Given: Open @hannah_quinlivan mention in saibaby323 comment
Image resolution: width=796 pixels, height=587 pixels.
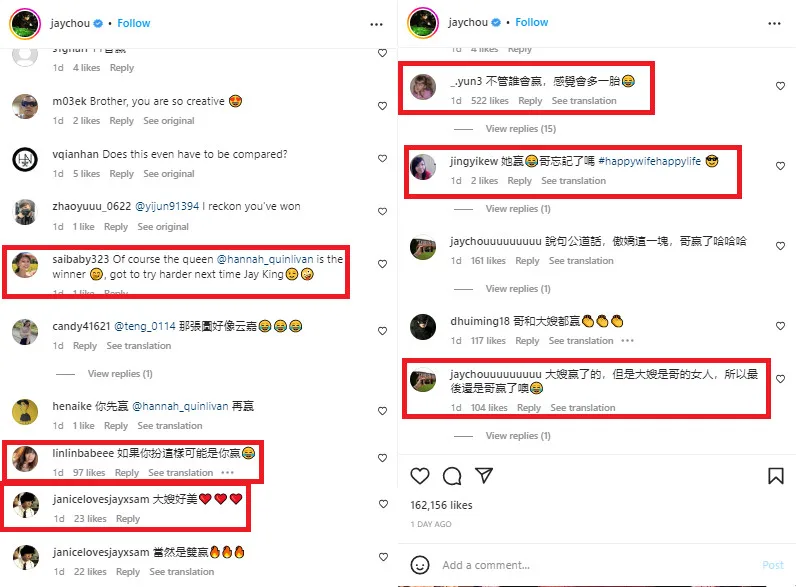Looking at the screenshot, I should click(265, 259).
